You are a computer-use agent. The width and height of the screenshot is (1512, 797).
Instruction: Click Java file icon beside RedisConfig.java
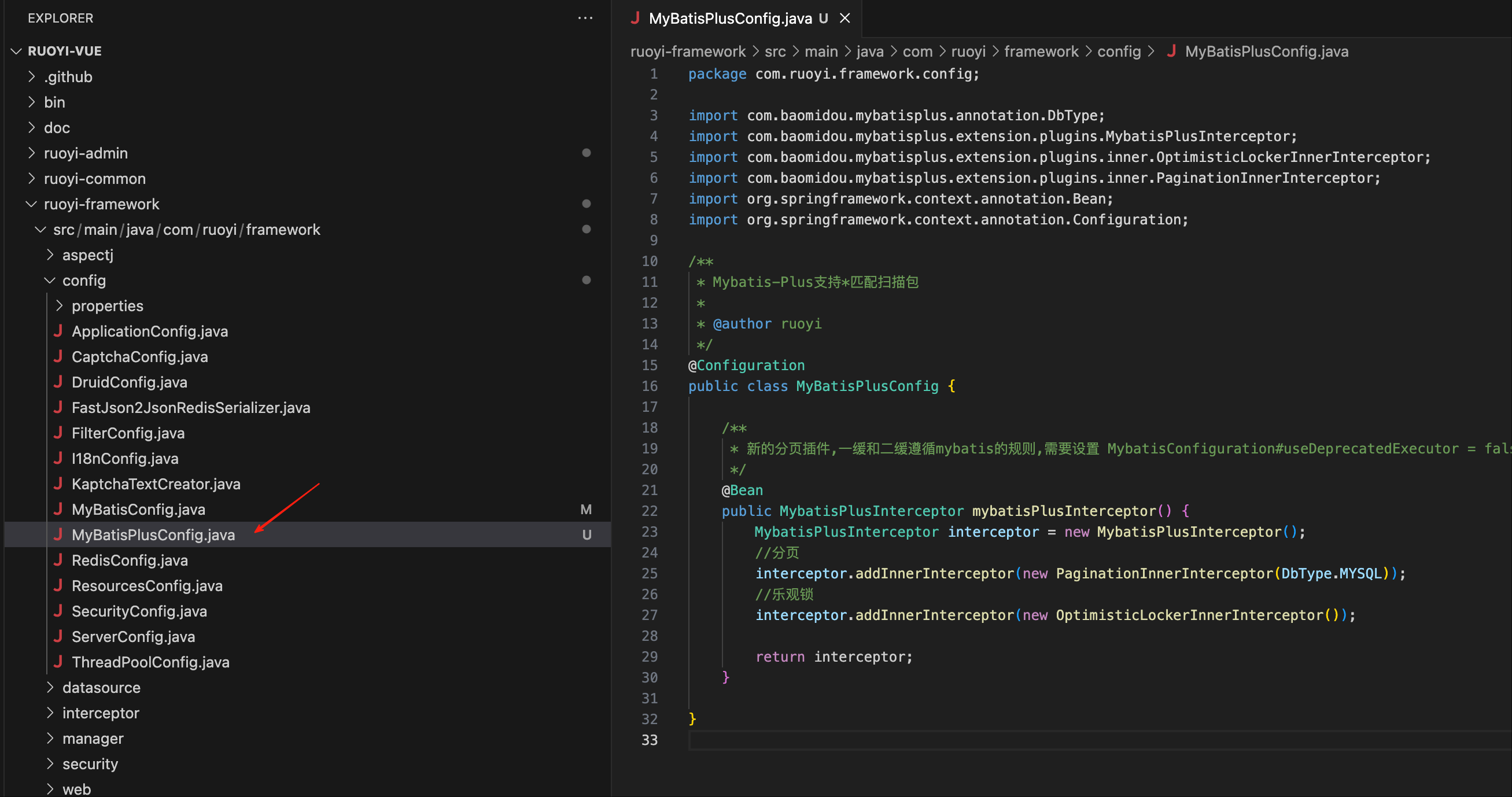[58, 560]
